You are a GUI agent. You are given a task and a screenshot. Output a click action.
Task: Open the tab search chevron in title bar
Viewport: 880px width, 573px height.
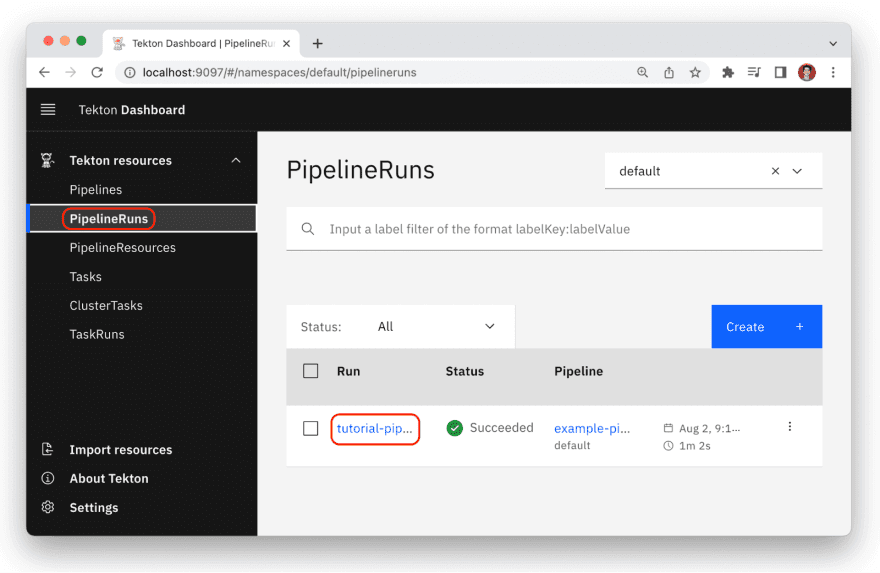(x=833, y=44)
